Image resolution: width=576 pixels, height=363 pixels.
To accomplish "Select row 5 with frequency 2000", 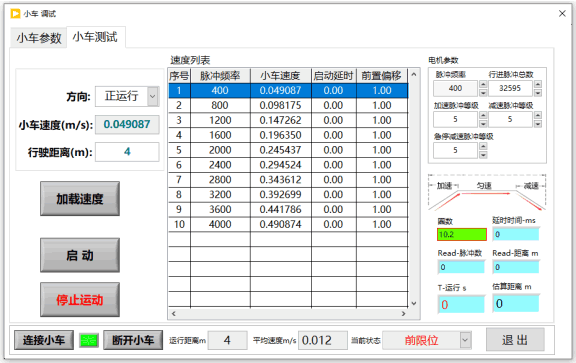I will click(288, 150).
